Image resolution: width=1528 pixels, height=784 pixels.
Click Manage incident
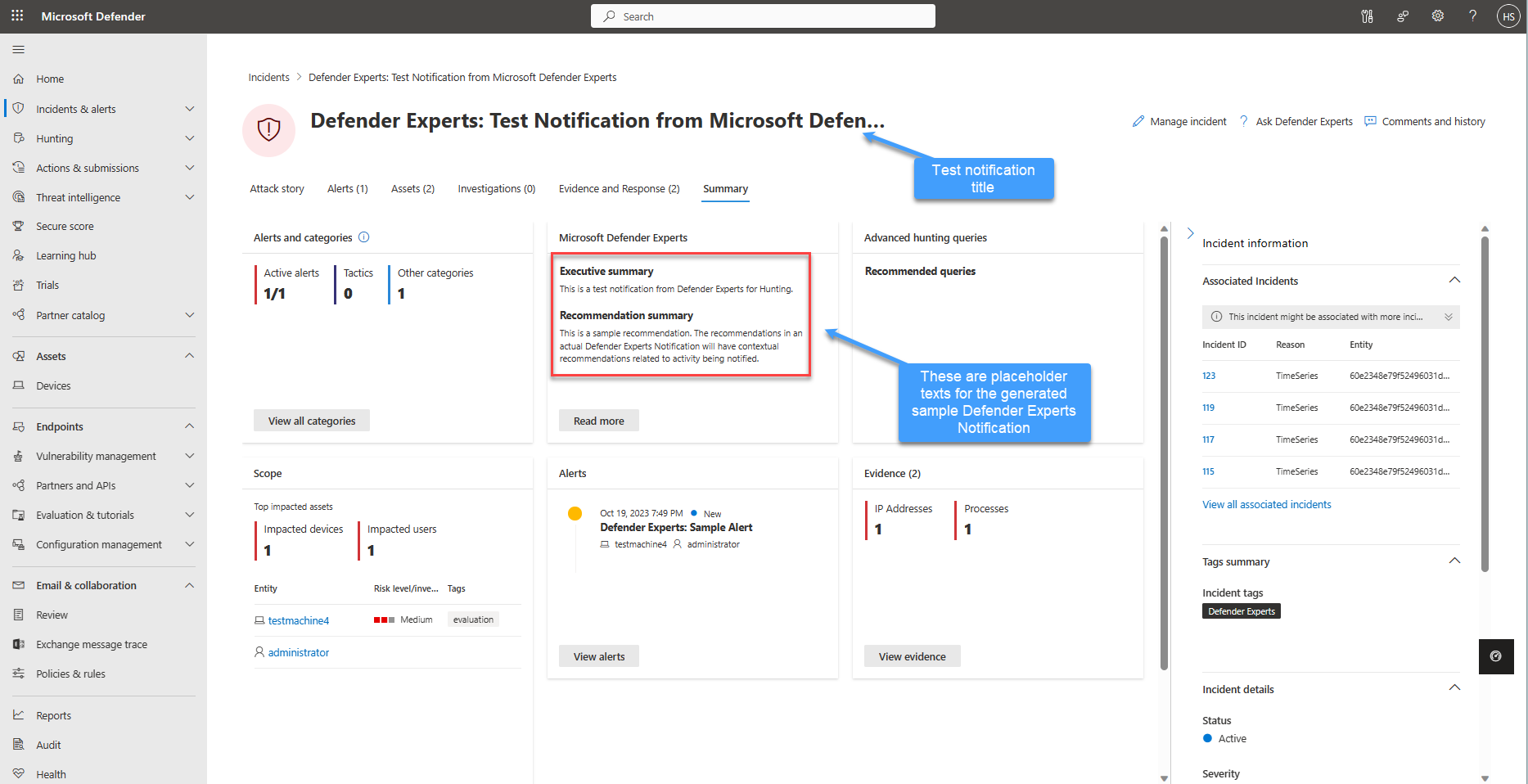tap(1179, 122)
